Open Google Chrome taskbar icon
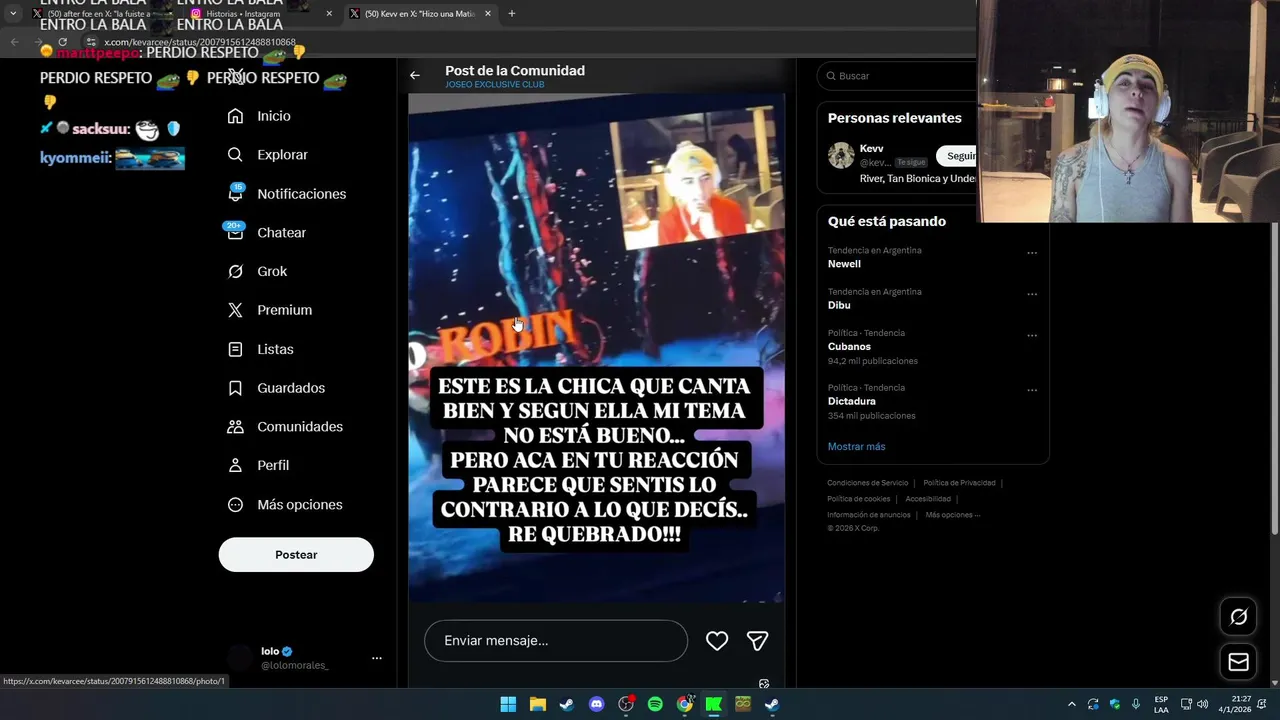The width and height of the screenshot is (1280, 720). tap(685, 704)
